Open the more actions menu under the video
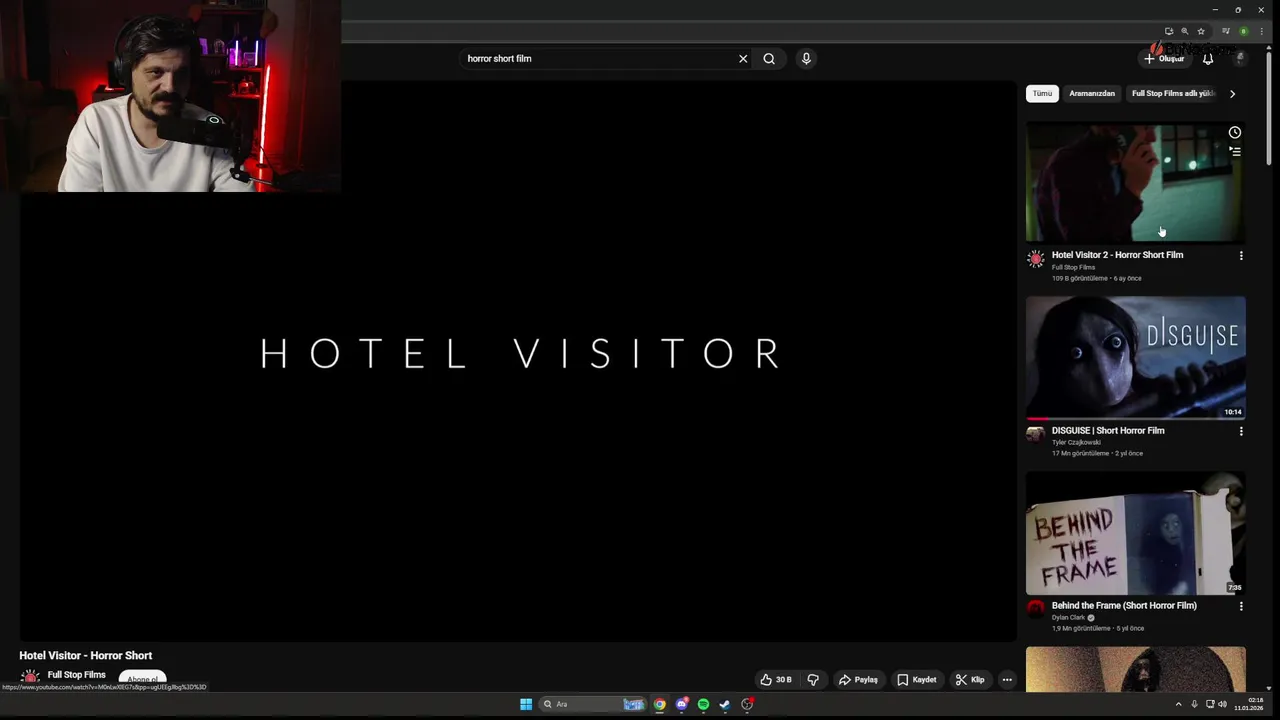The height and width of the screenshot is (720, 1280). pyautogui.click(x=1007, y=680)
